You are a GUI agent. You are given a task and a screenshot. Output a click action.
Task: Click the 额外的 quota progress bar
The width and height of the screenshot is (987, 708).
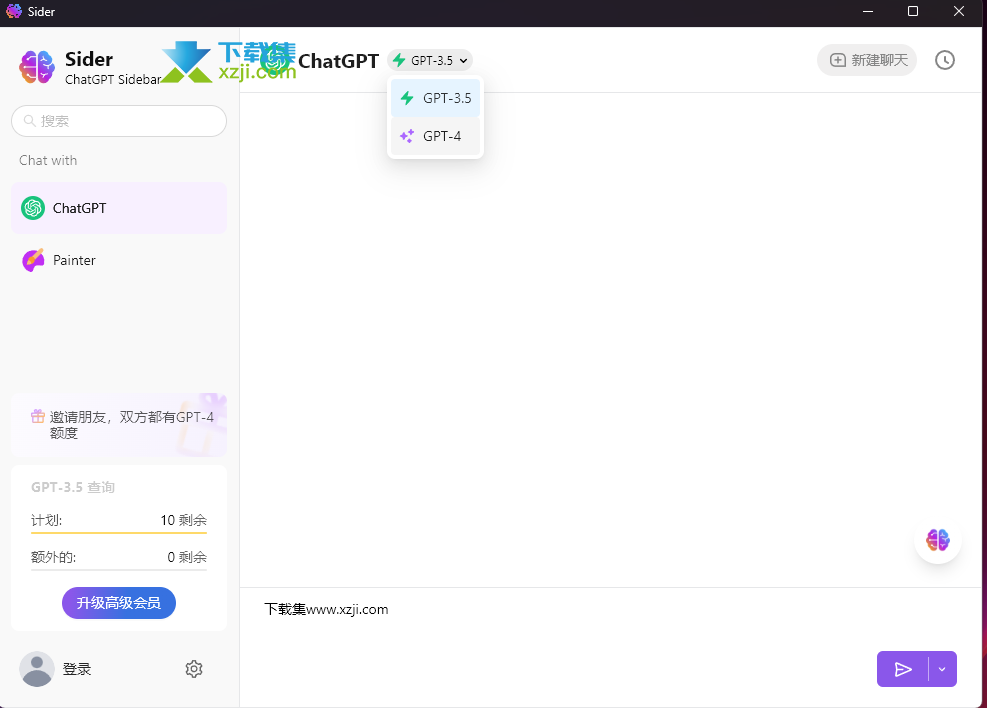(x=119, y=570)
